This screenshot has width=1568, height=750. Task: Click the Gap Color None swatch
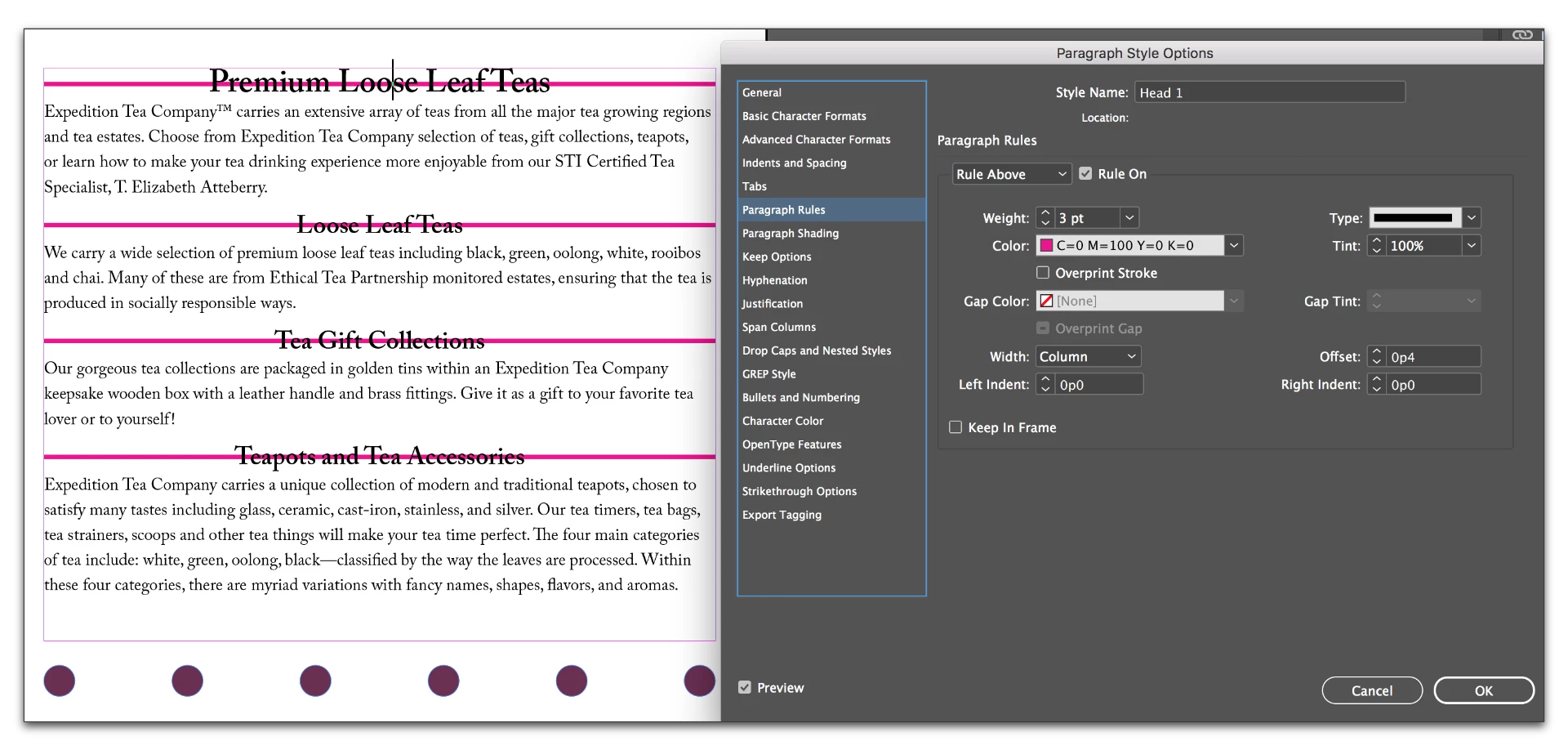(x=1046, y=301)
